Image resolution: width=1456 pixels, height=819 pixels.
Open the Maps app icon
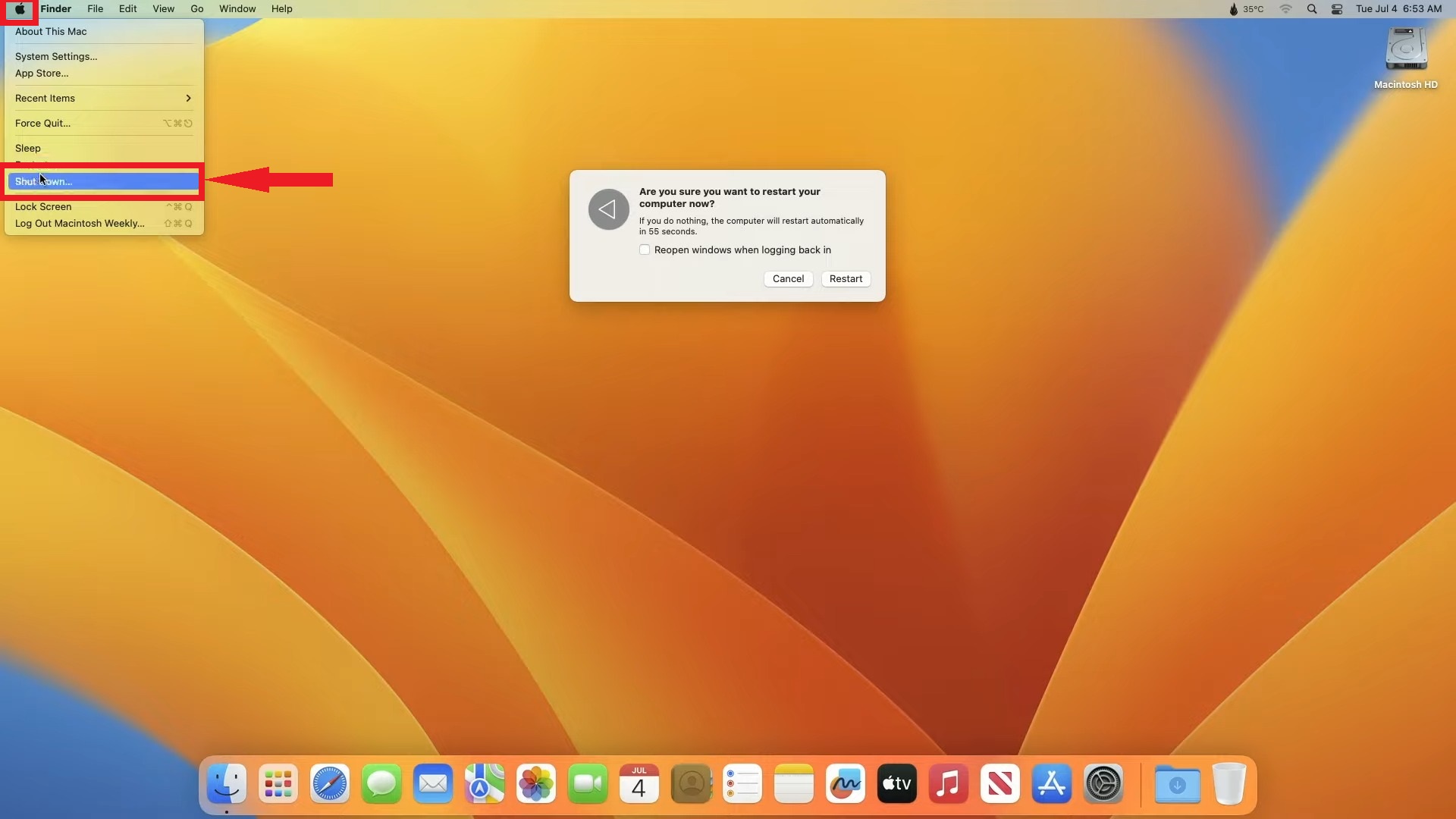[x=485, y=784]
